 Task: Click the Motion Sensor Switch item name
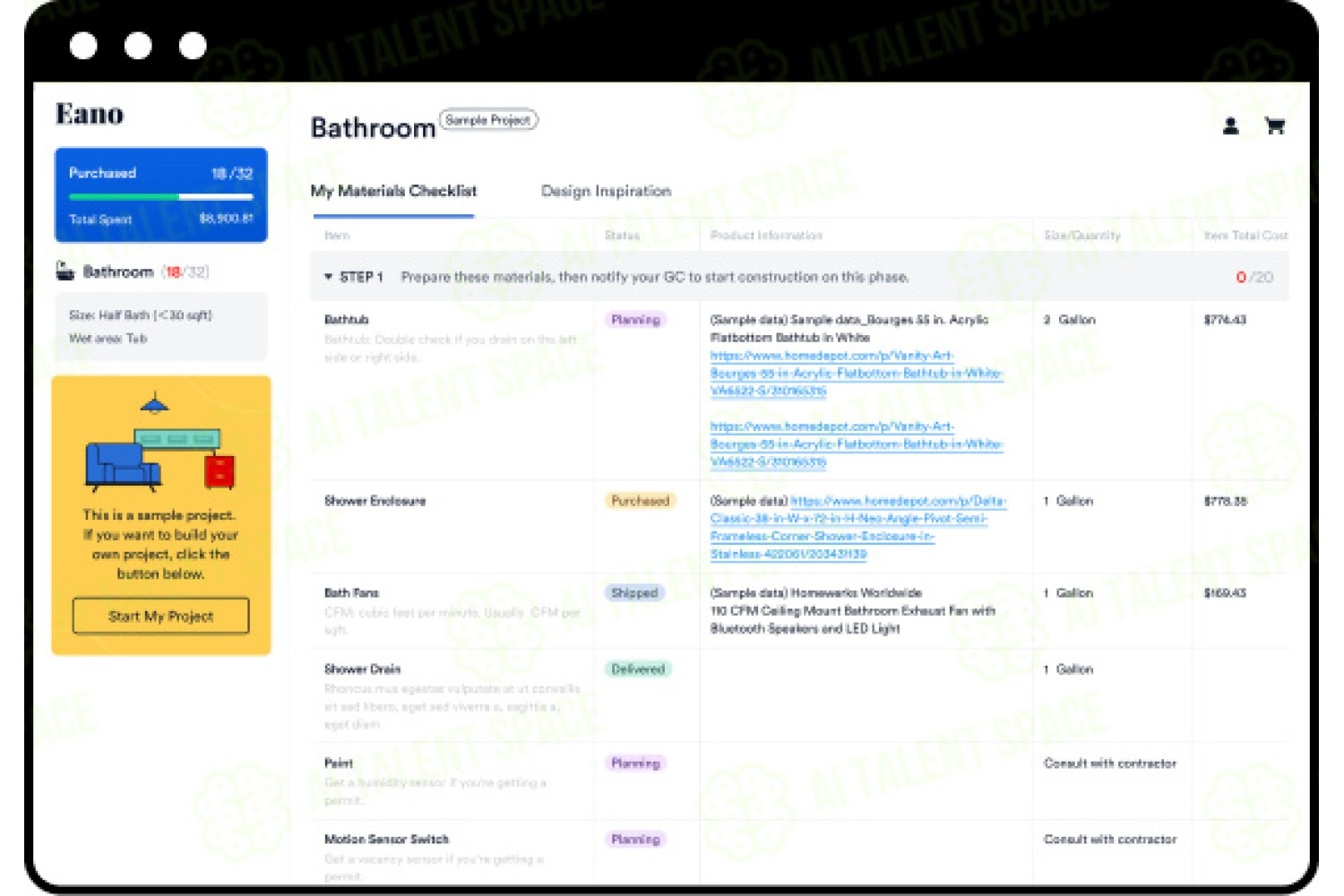[x=386, y=840]
